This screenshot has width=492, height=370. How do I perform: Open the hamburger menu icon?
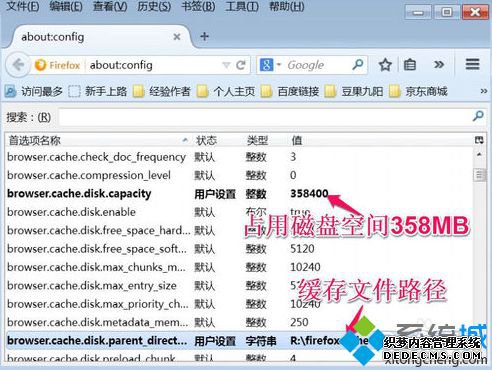(x=472, y=64)
